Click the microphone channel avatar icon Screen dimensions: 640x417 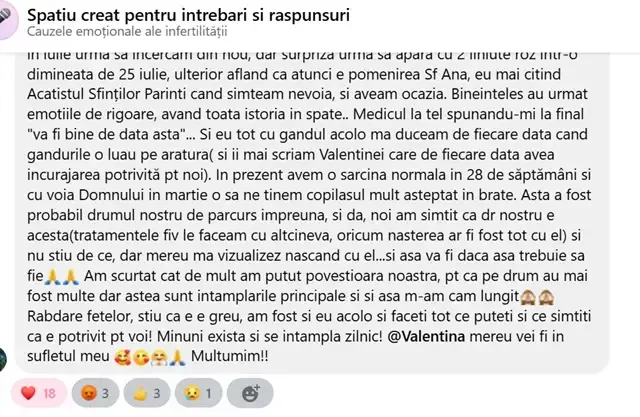click(x=7, y=20)
